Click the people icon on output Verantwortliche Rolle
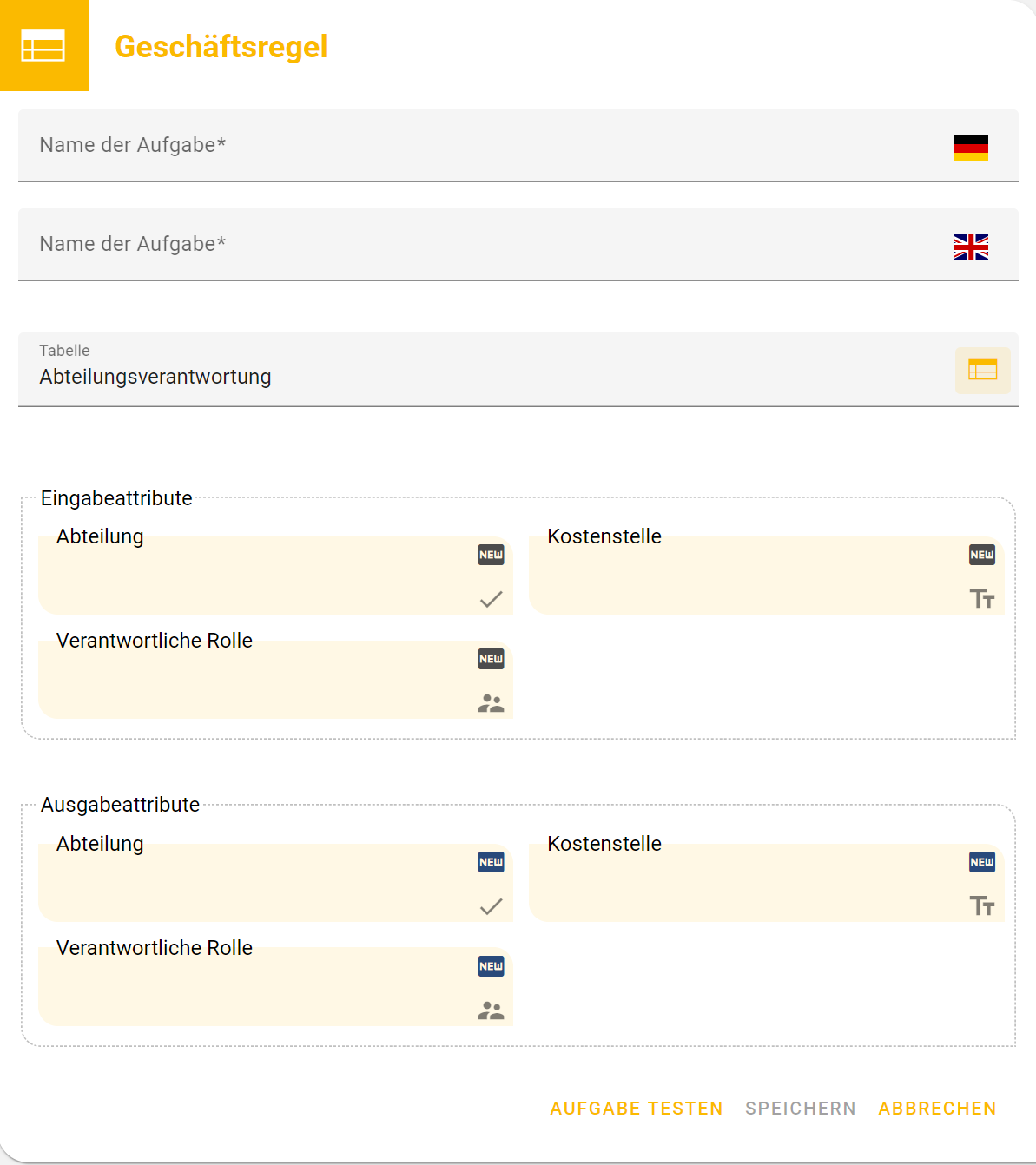This screenshot has height=1165, width=1036. point(491,1010)
